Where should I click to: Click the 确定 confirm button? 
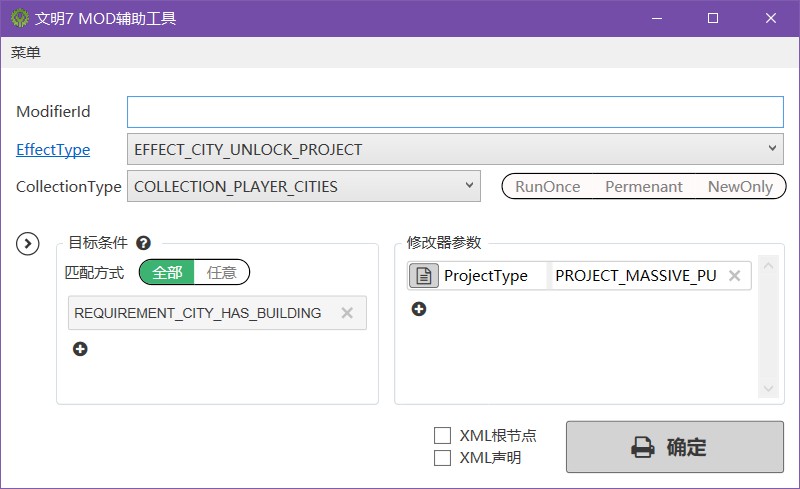coord(674,447)
